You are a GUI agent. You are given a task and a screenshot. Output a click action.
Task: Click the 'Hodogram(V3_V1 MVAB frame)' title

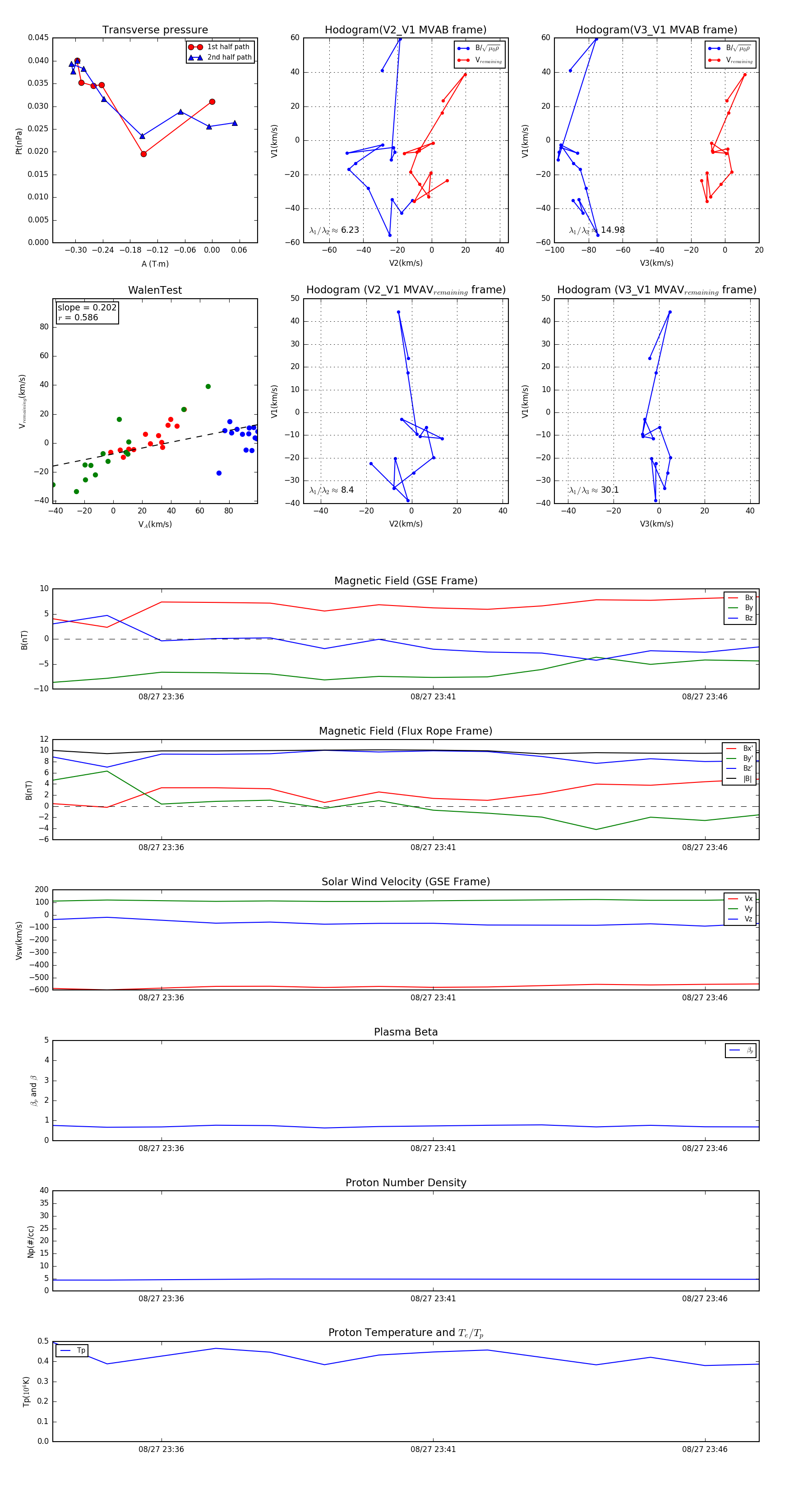(656, 30)
